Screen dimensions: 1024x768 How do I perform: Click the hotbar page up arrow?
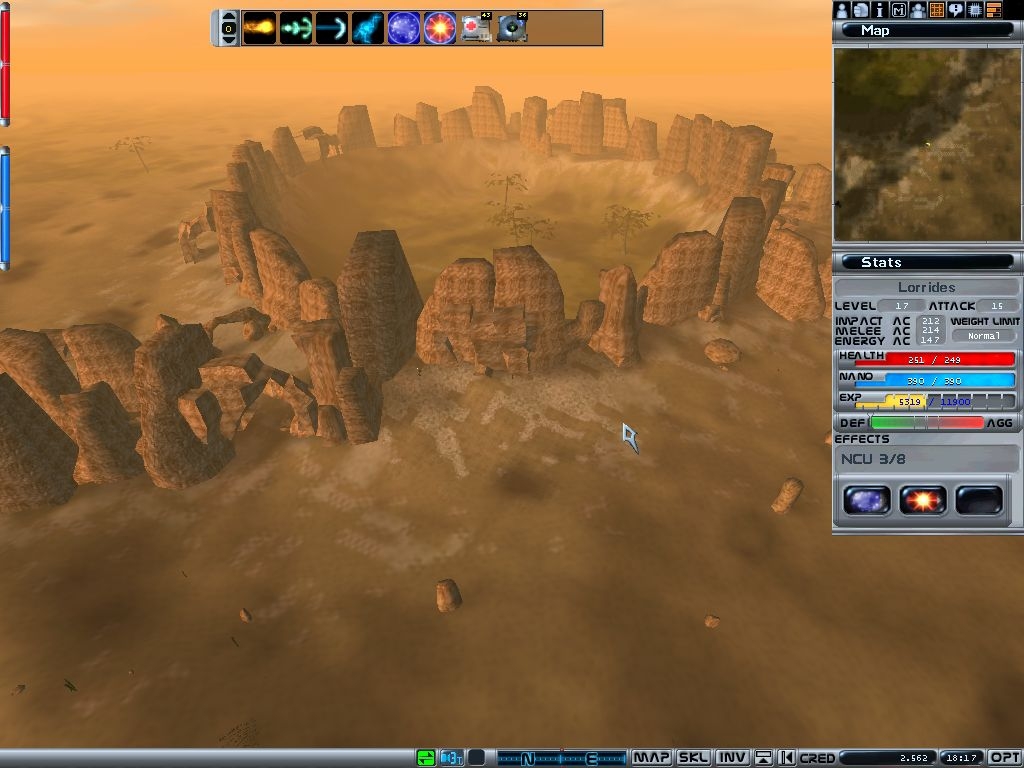(x=229, y=18)
